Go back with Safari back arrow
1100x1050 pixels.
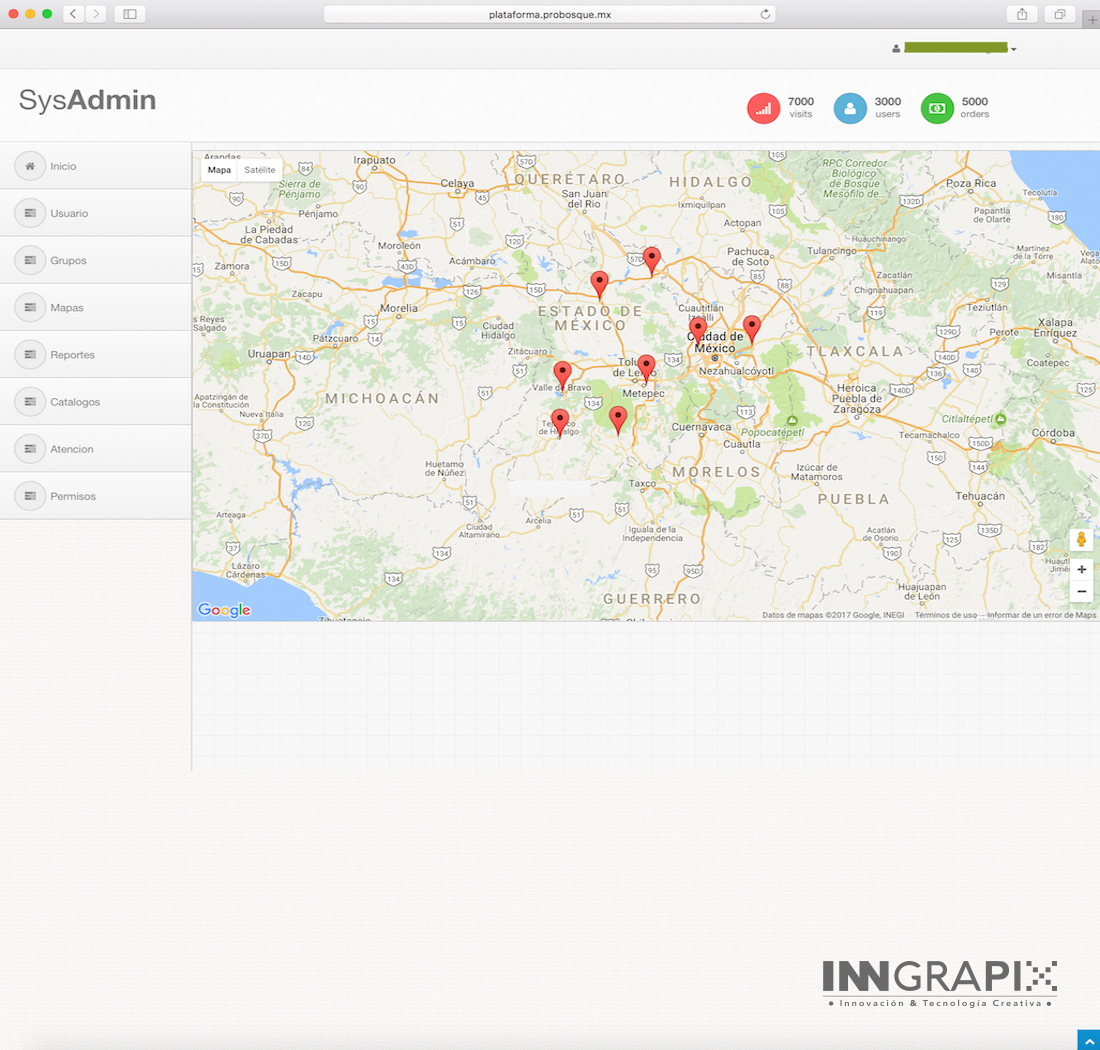point(74,14)
